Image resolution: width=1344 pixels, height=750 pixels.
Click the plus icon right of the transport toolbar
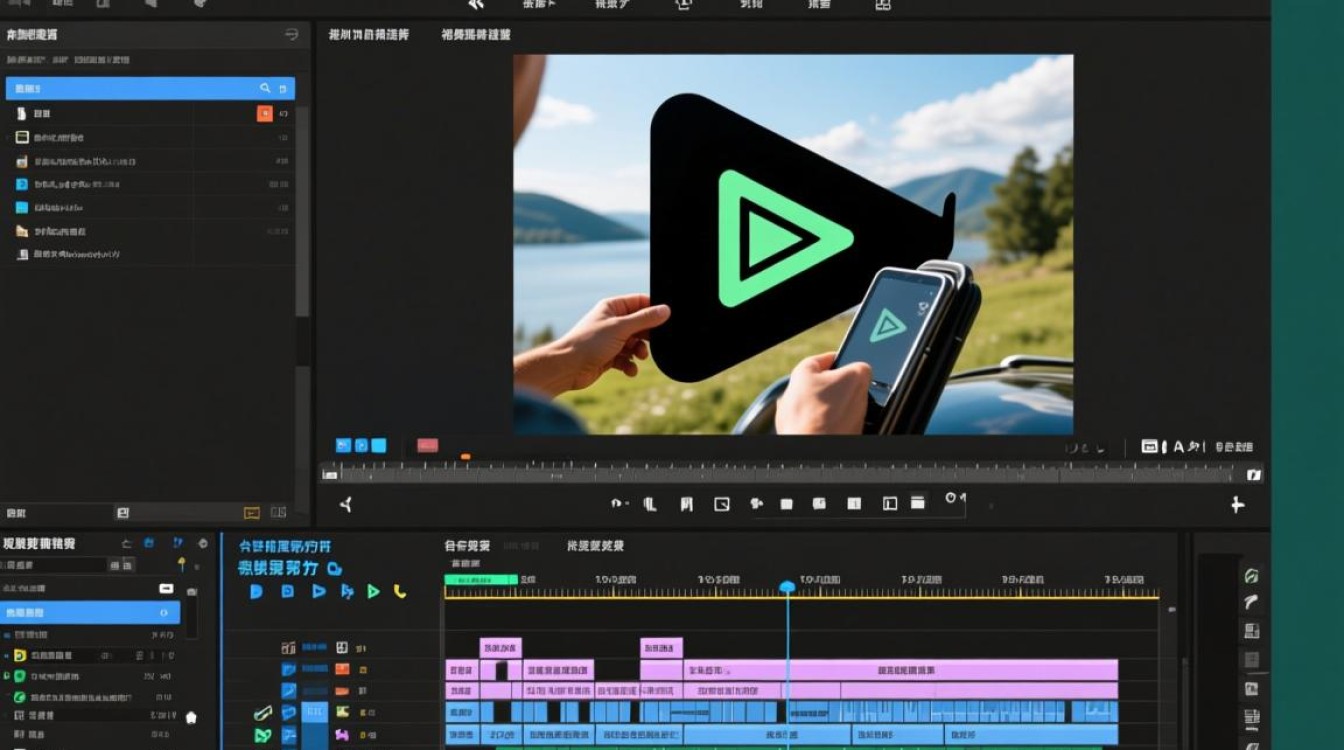coord(1237,505)
